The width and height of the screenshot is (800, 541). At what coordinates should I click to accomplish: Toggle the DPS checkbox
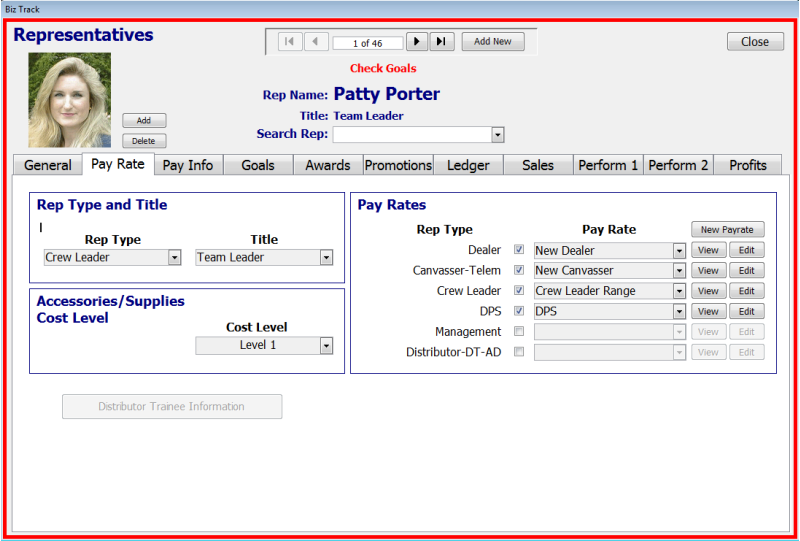click(x=519, y=311)
